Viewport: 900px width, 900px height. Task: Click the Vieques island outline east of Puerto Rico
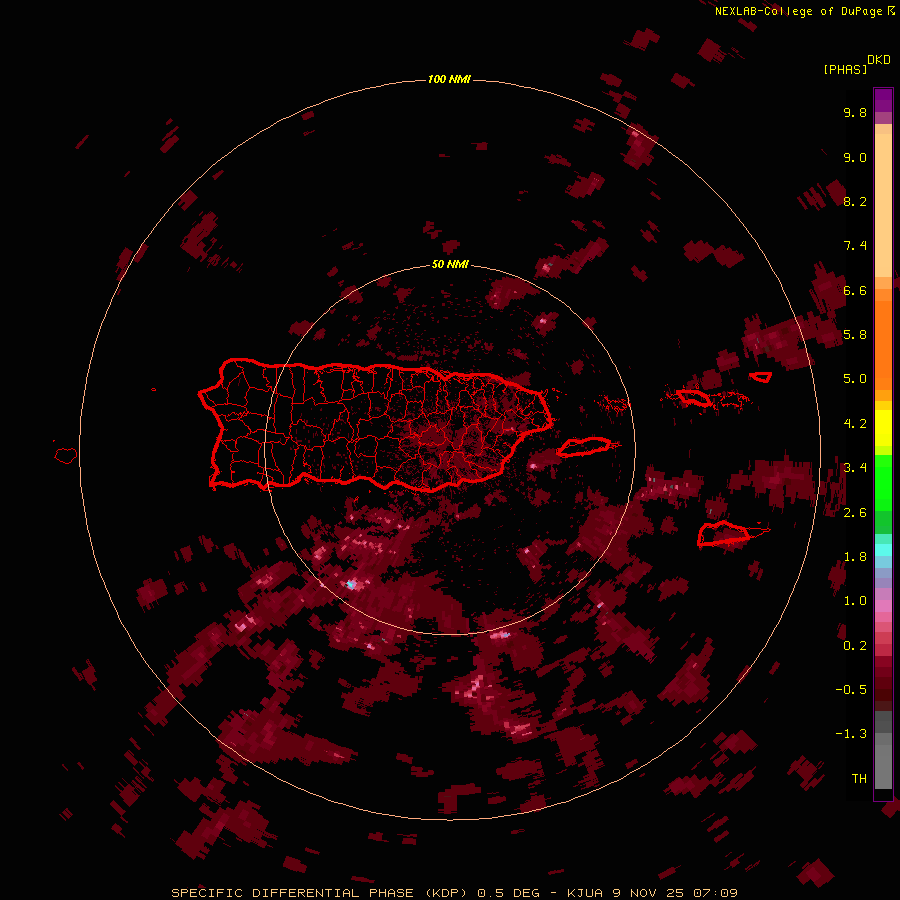[584, 447]
